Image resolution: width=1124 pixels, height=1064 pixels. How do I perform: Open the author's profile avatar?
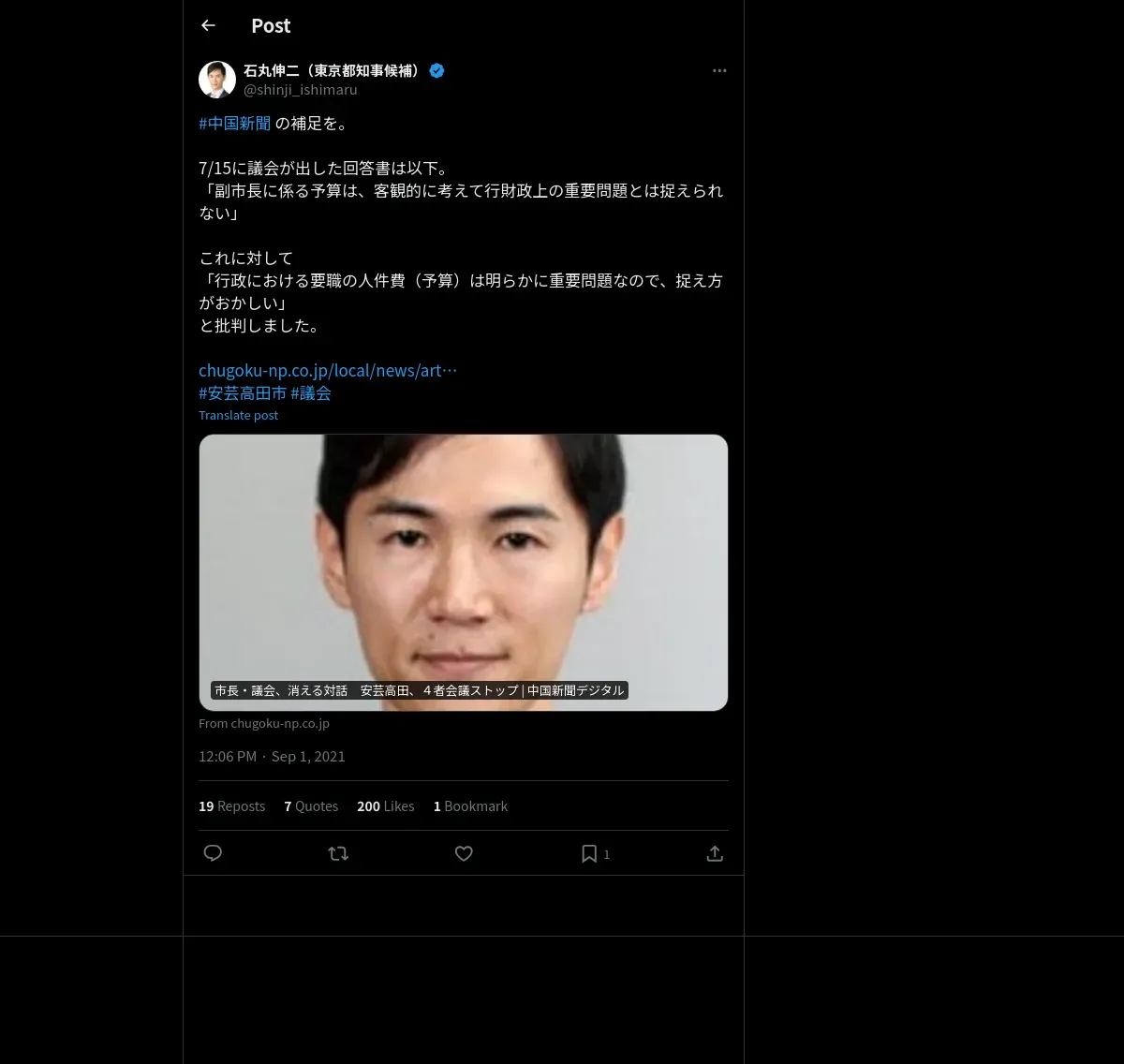(x=217, y=80)
